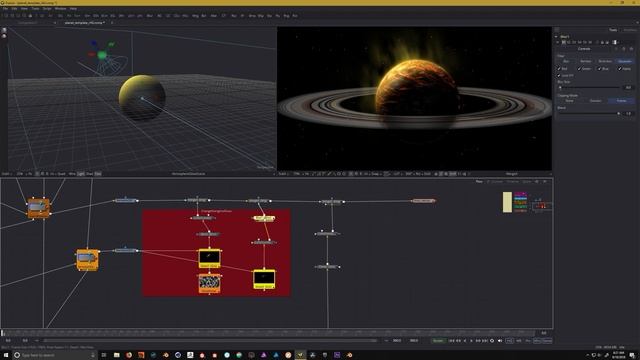
Task: Add a Rsz resize tool from the toolbar
Action: [x=234, y=16]
